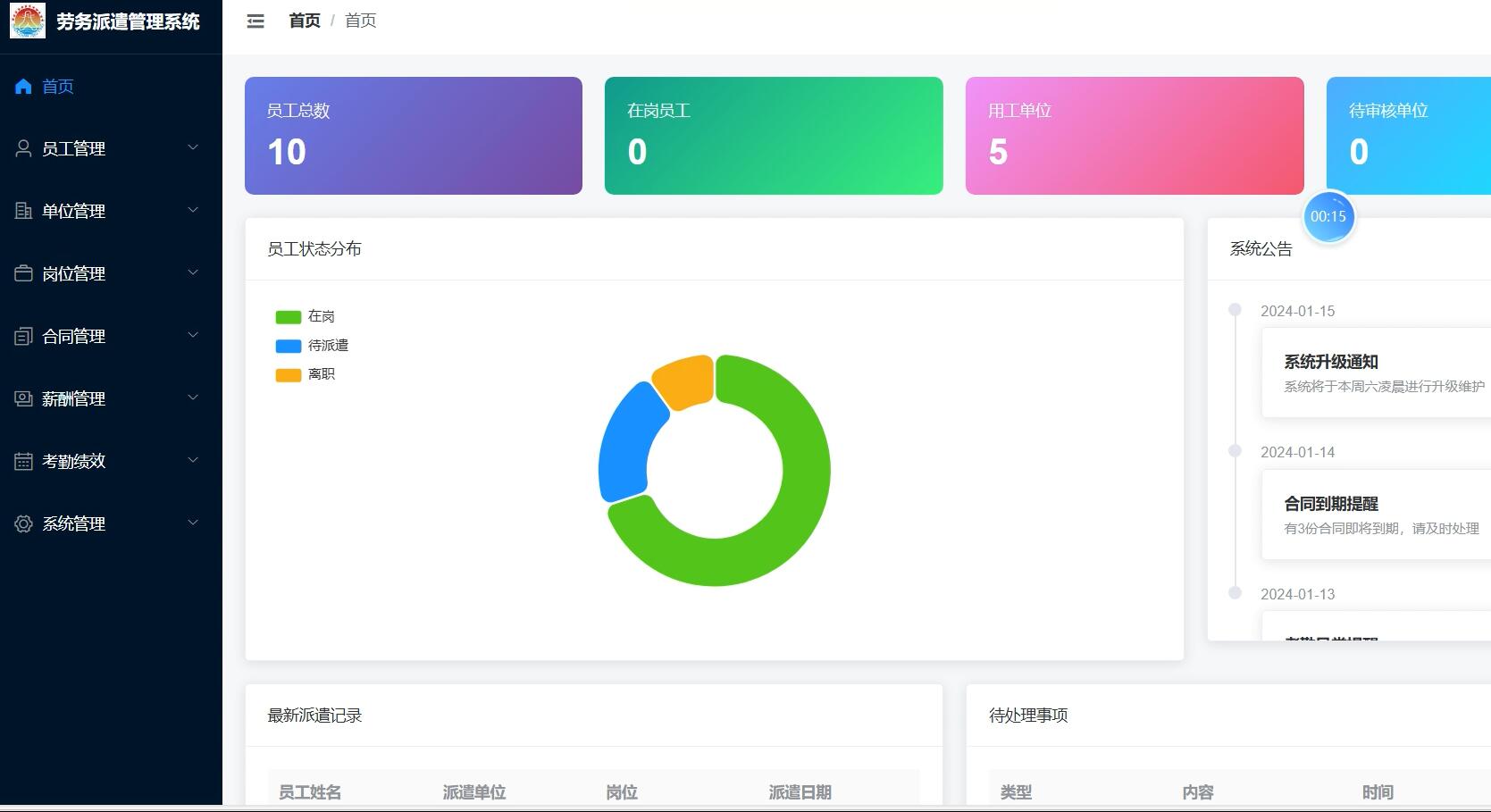
Task: Click the money icon for 薪酬管理
Action: pos(23,398)
